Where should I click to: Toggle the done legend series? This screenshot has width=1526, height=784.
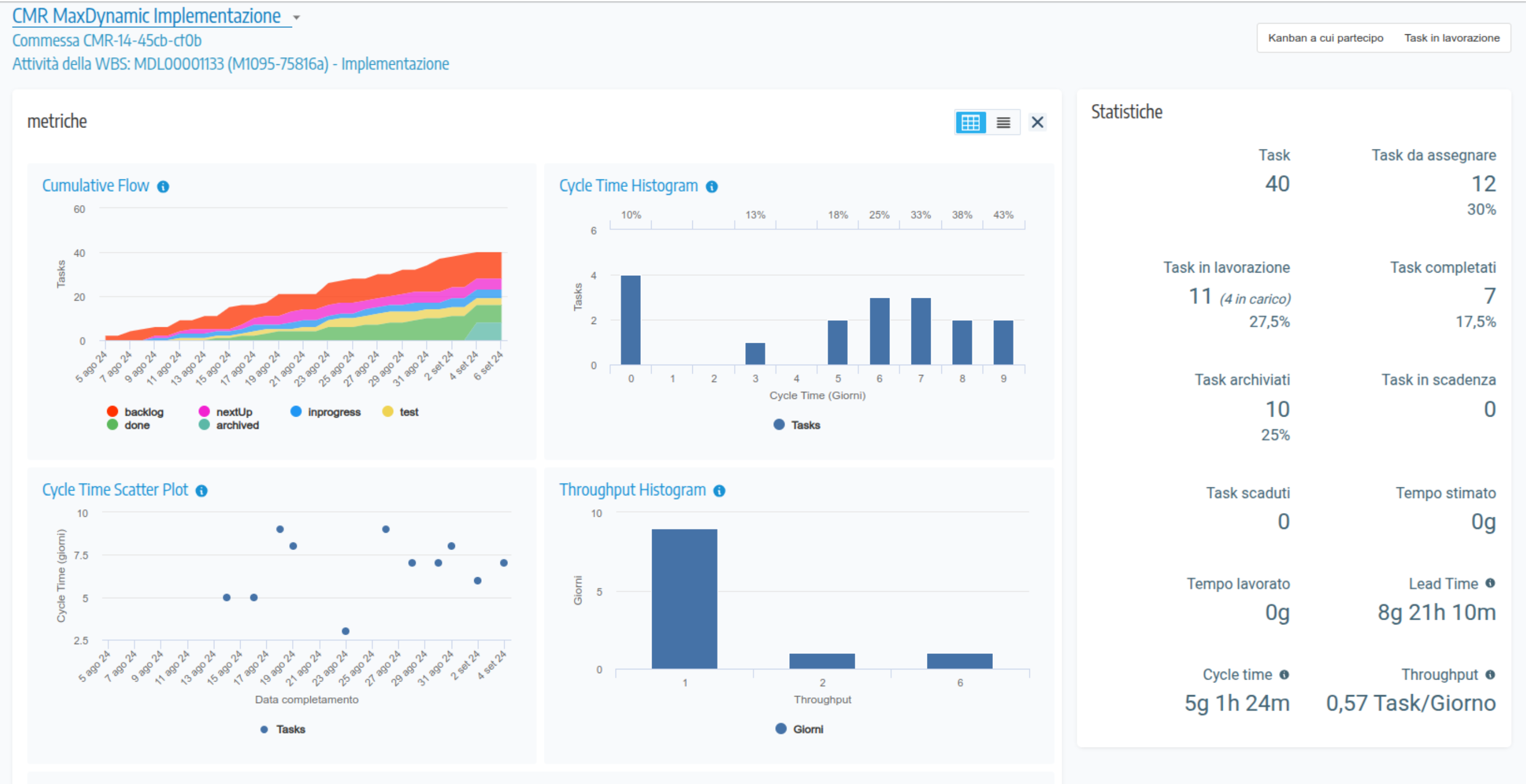tap(128, 425)
